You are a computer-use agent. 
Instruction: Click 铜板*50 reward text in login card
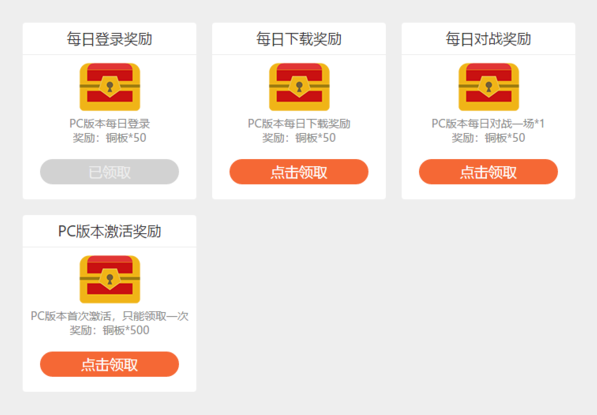coord(126,138)
